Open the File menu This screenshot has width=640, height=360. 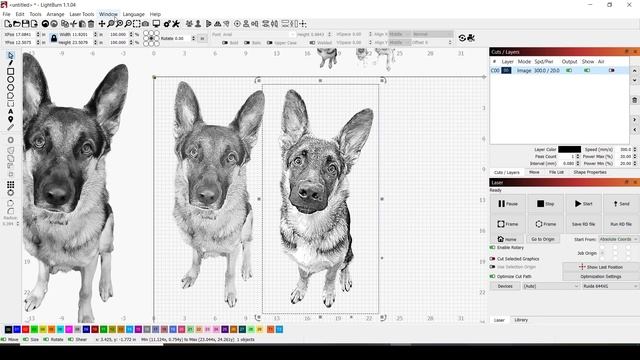tap(7, 14)
